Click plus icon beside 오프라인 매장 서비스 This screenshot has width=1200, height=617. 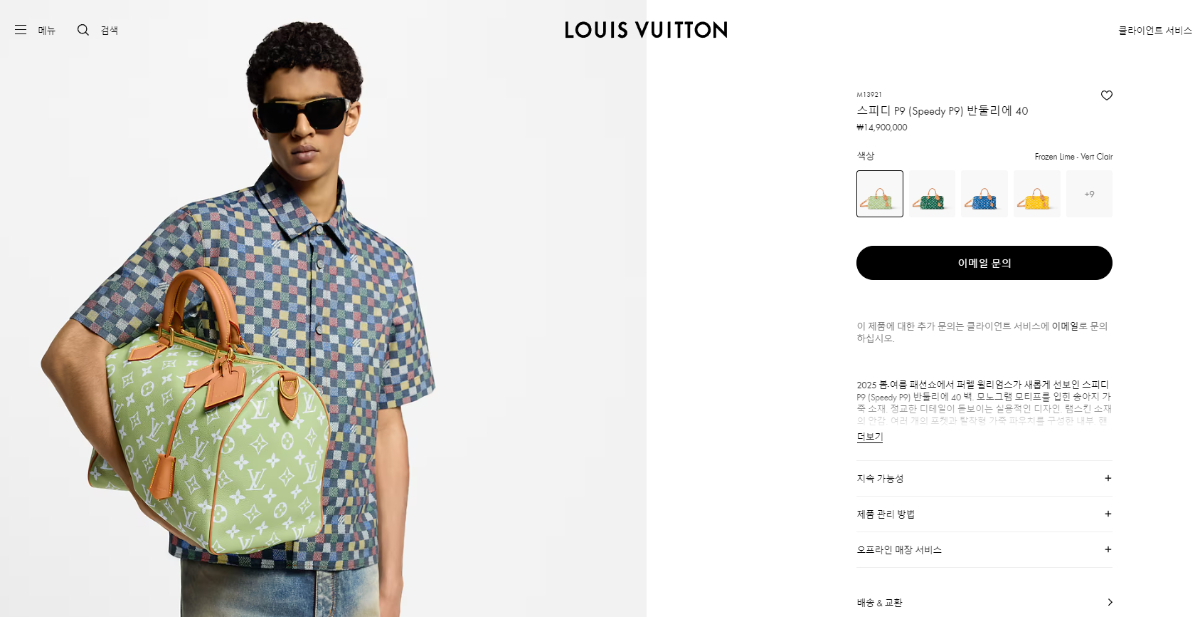click(x=1107, y=549)
